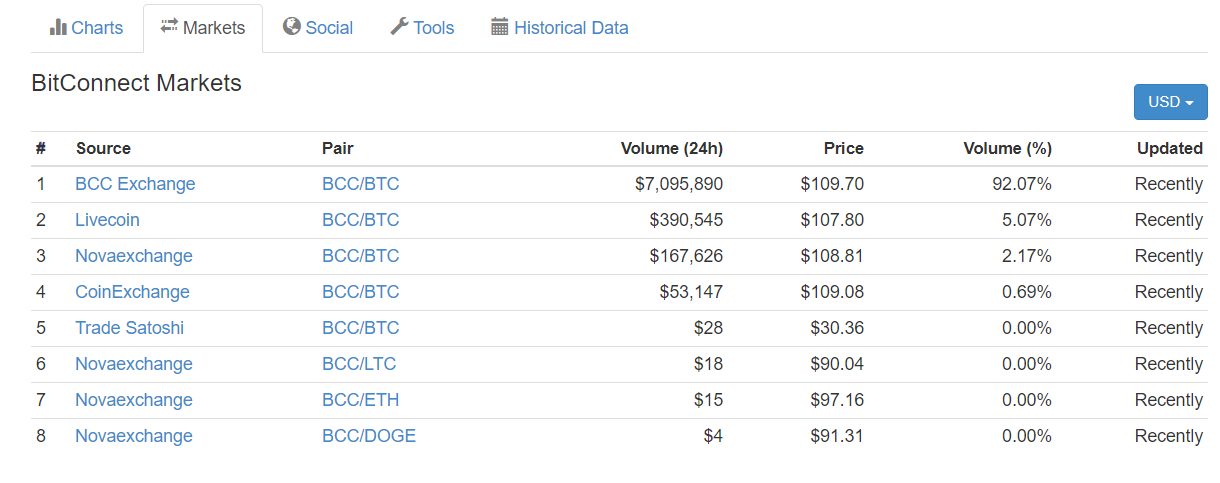Open Novaexchange link in row 3

tap(134, 256)
